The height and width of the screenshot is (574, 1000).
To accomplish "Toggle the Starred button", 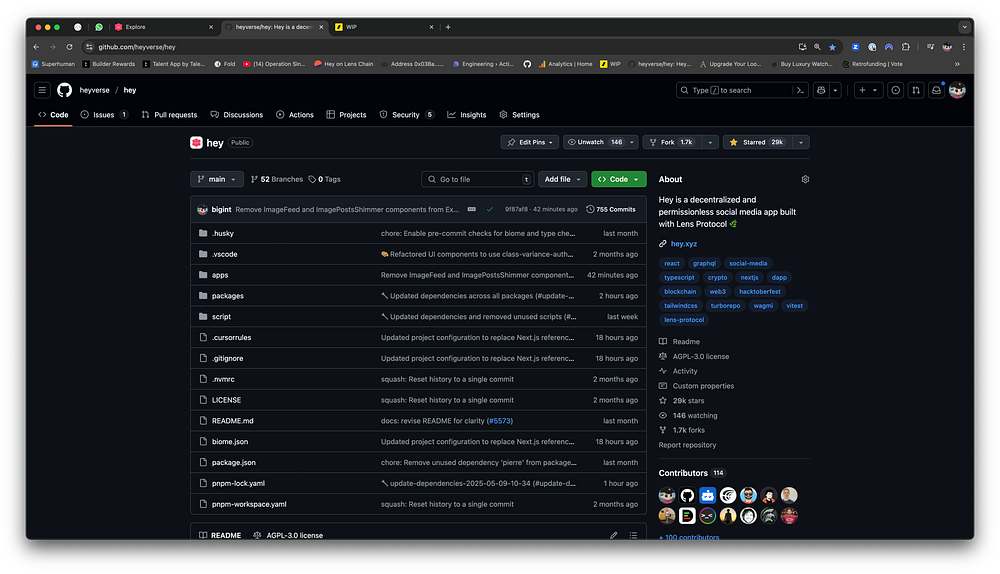I will click(756, 142).
